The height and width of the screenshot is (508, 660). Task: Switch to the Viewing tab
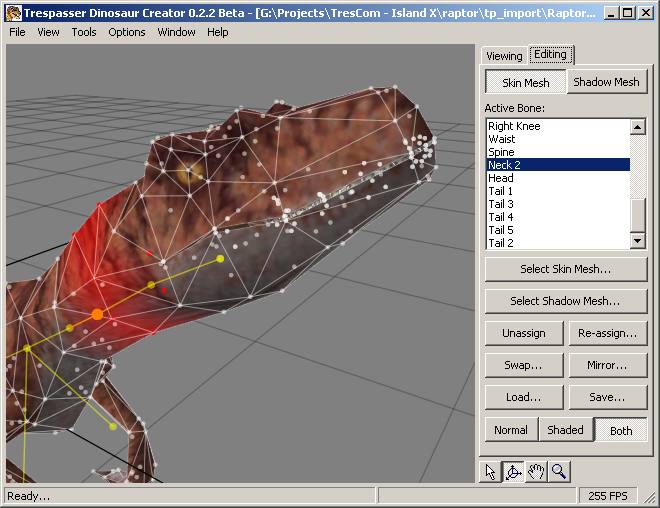coord(504,56)
